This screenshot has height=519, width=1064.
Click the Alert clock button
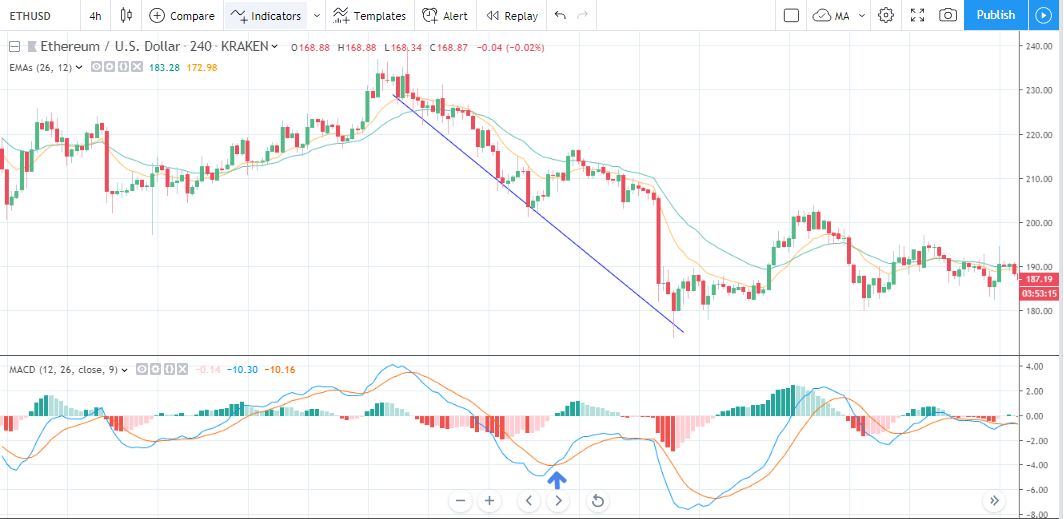444,15
